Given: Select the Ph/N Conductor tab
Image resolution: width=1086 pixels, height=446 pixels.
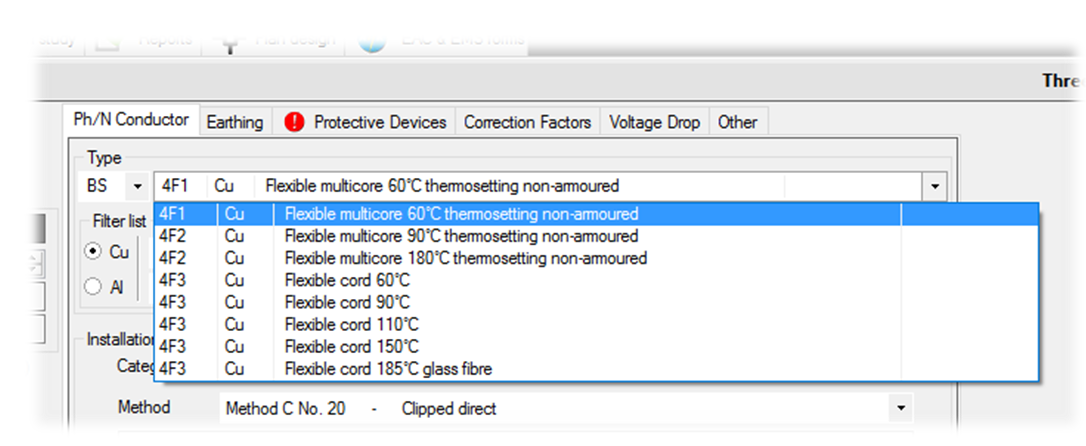Looking at the screenshot, I should 131,120.
